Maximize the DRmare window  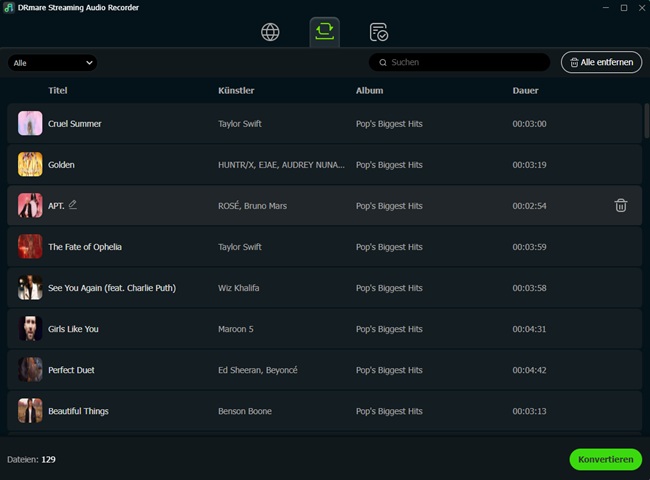coord(624,8)
